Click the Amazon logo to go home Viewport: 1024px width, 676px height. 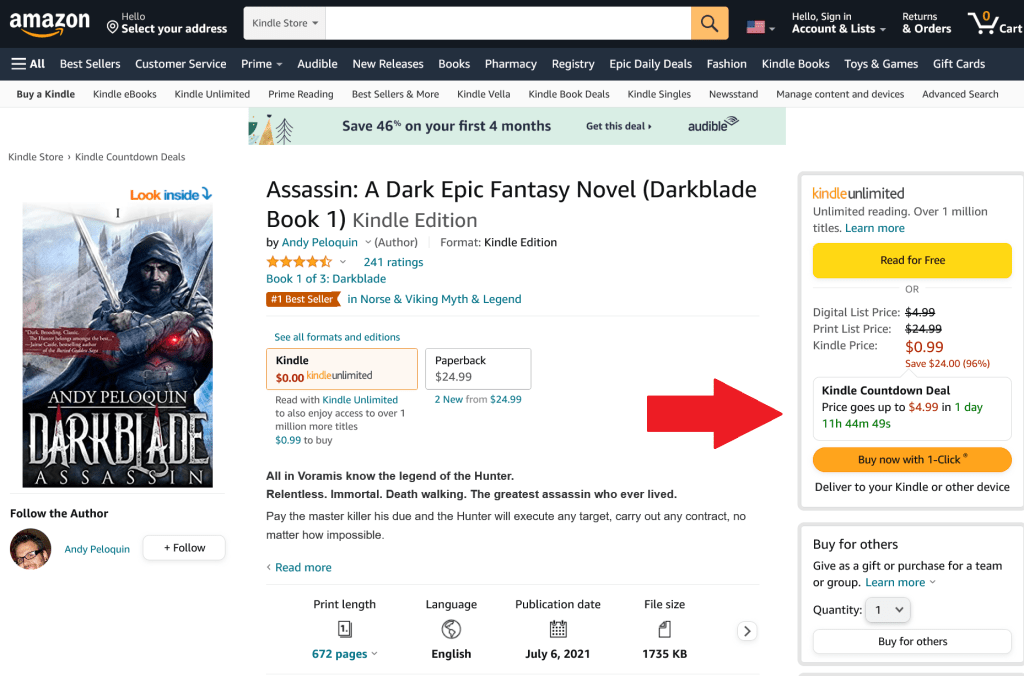pyautogui.click(x=49, y=24)
